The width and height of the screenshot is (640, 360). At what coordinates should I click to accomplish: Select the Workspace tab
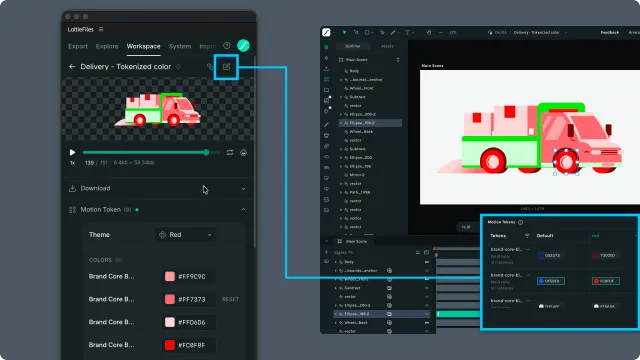(143, 46)
